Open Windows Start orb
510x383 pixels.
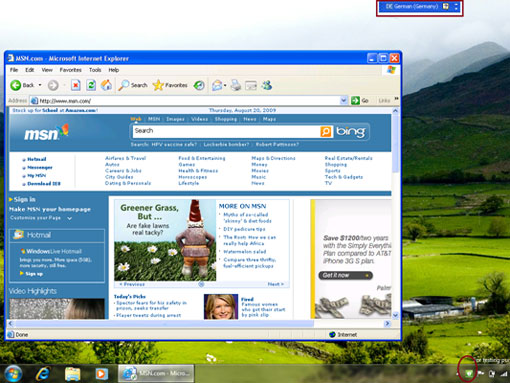tap(13, 374)
